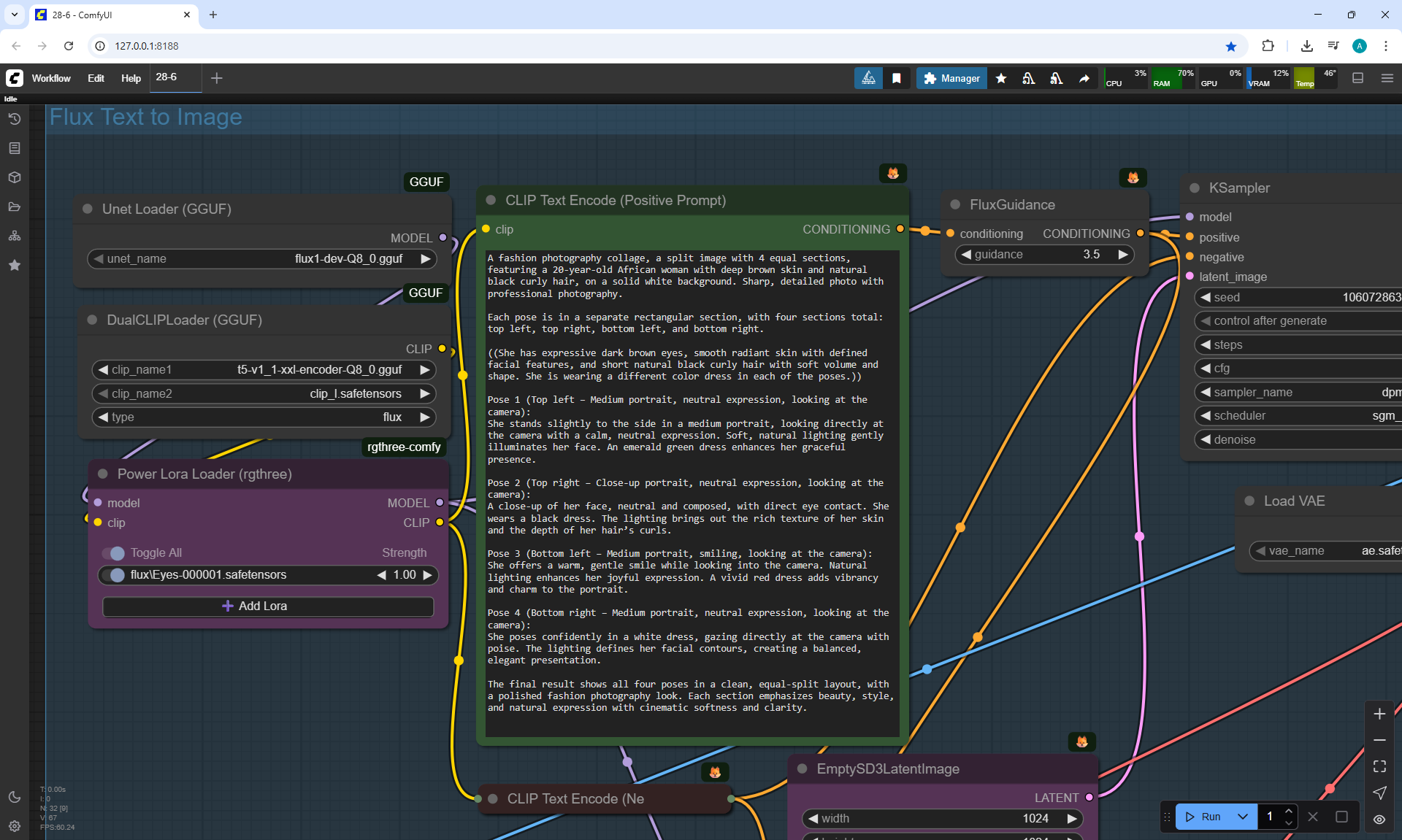Open the Workflow menu
Screen dimensions: 1402x840
point(51,78)
